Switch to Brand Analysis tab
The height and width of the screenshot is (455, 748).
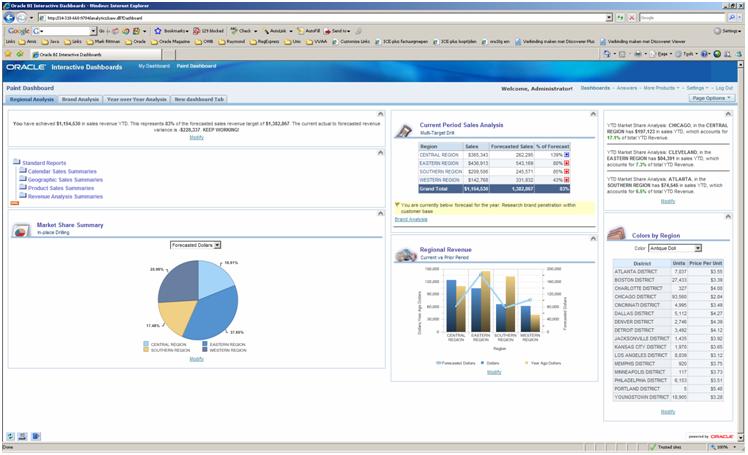(80, 99)
